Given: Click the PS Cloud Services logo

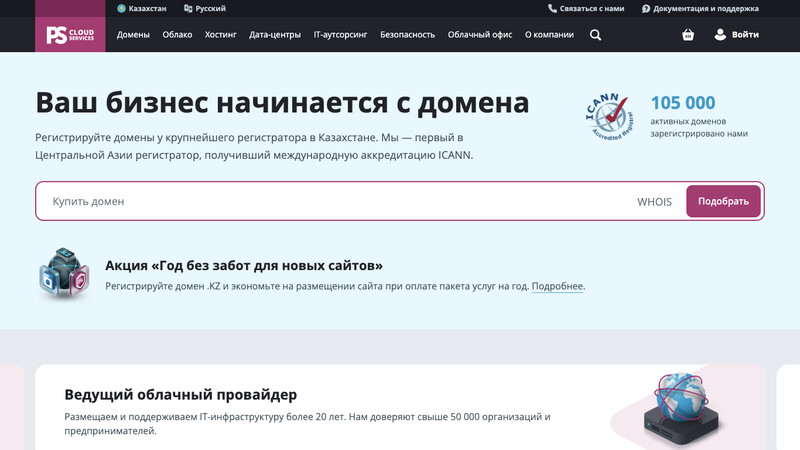Looking at the screenshot, I should click(x=70, y=35).
